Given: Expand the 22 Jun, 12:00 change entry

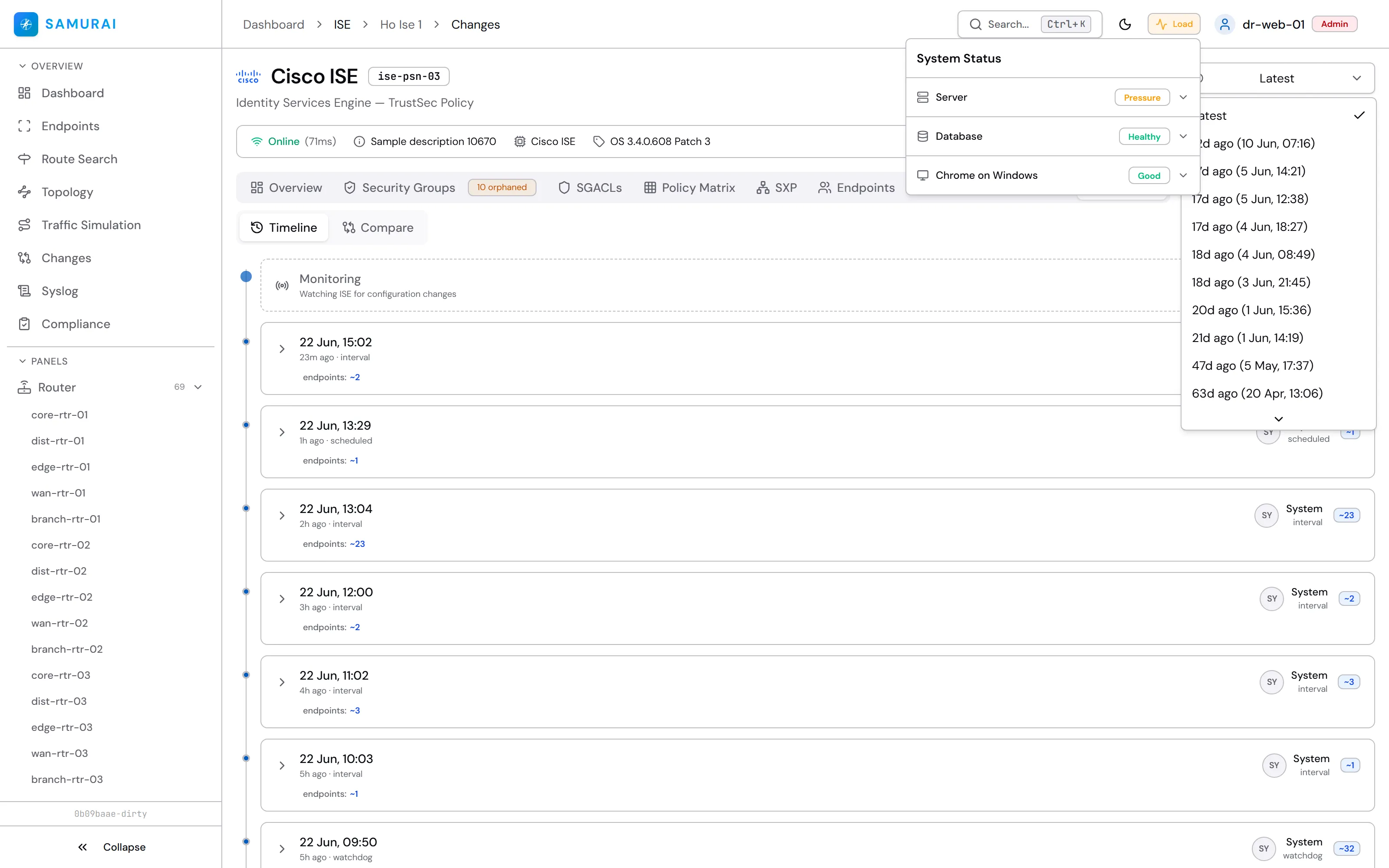Looking at the screenshot, I should pos(282,599).
